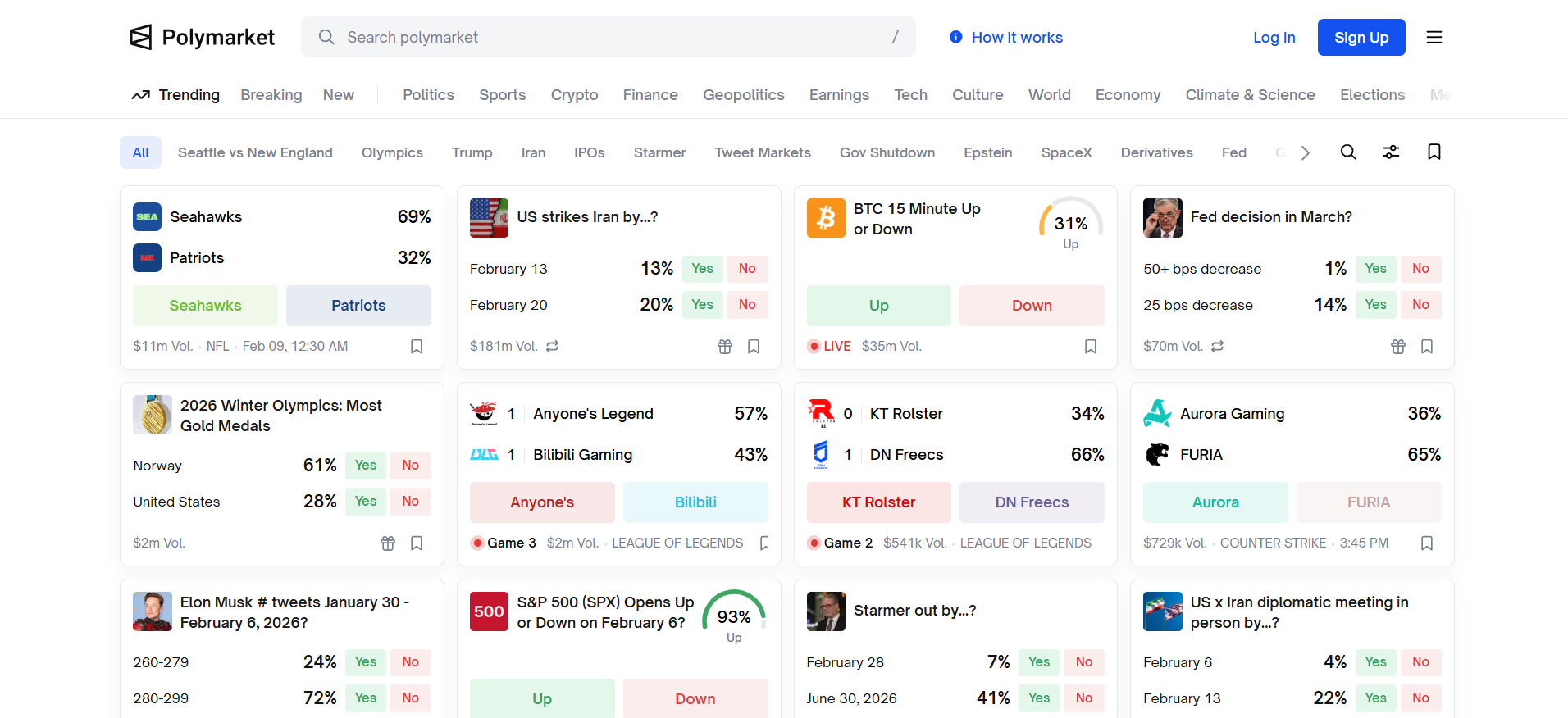Click the DN Freecs team logo
The width and height of the screenshot is (1568, 718).
(821, 455)
